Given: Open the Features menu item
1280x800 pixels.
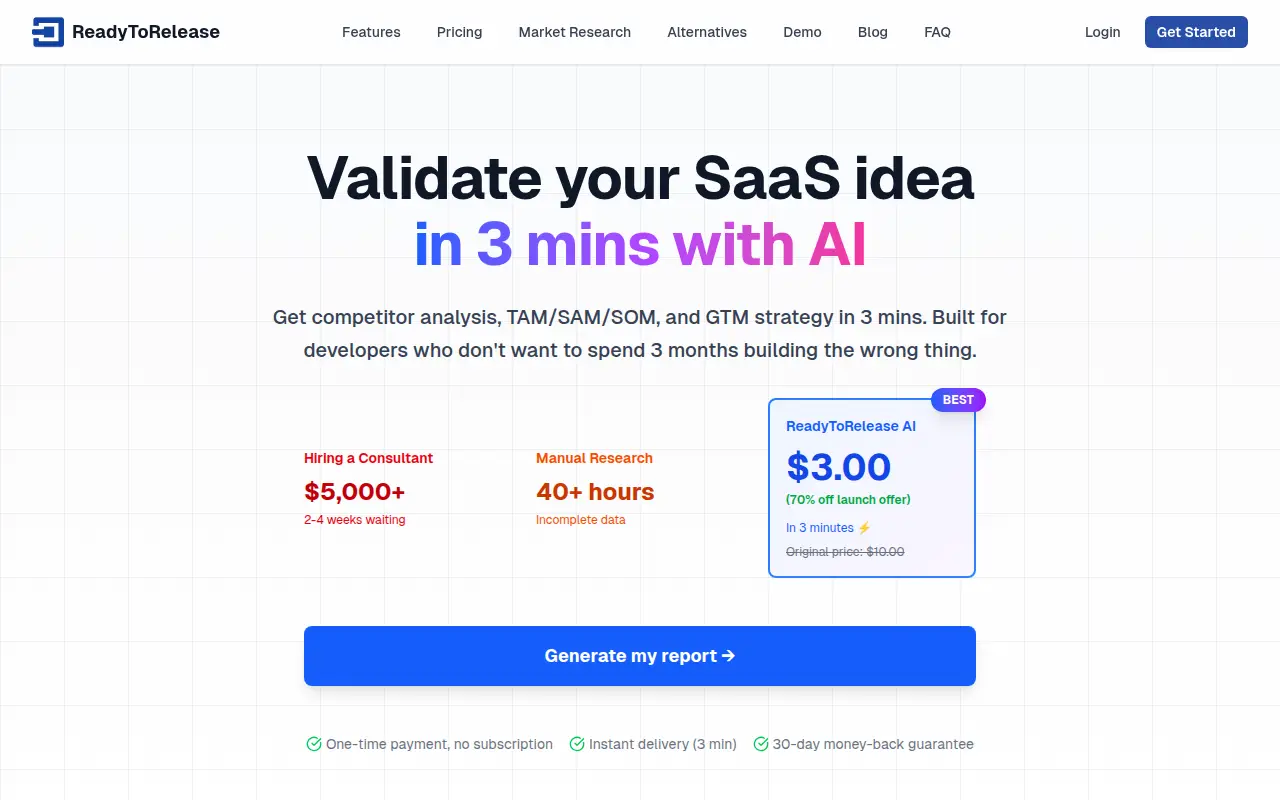Looking at the screenshot, I should point(371,32).
